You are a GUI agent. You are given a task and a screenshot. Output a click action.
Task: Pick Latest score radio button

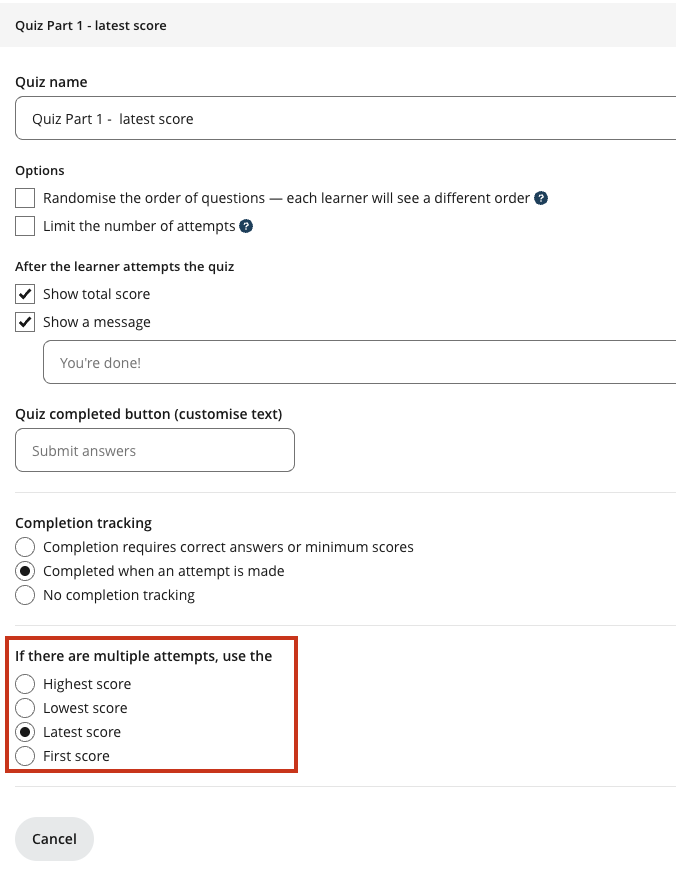pos(25,732)
